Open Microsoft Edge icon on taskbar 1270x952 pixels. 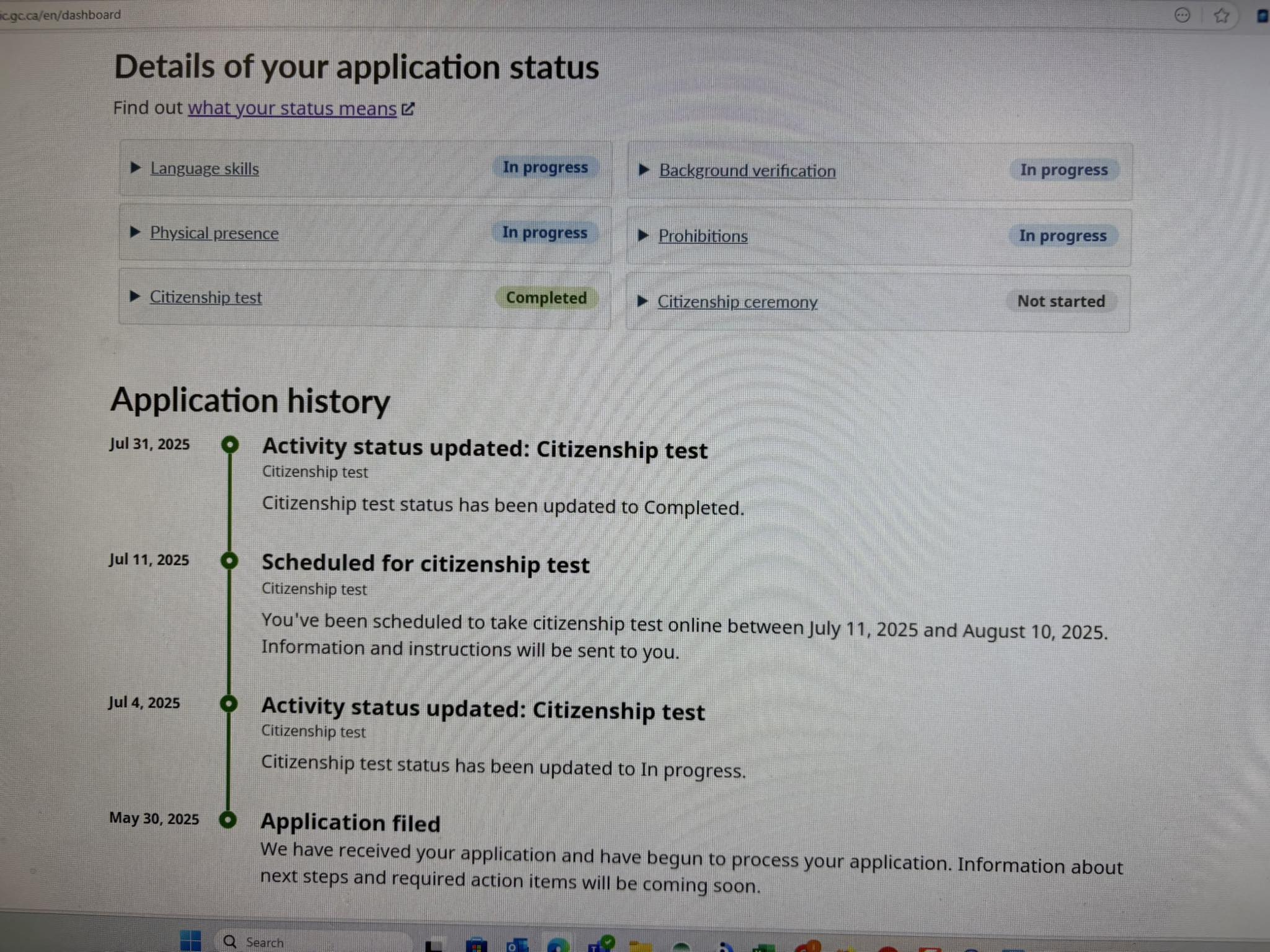(558, 945)
